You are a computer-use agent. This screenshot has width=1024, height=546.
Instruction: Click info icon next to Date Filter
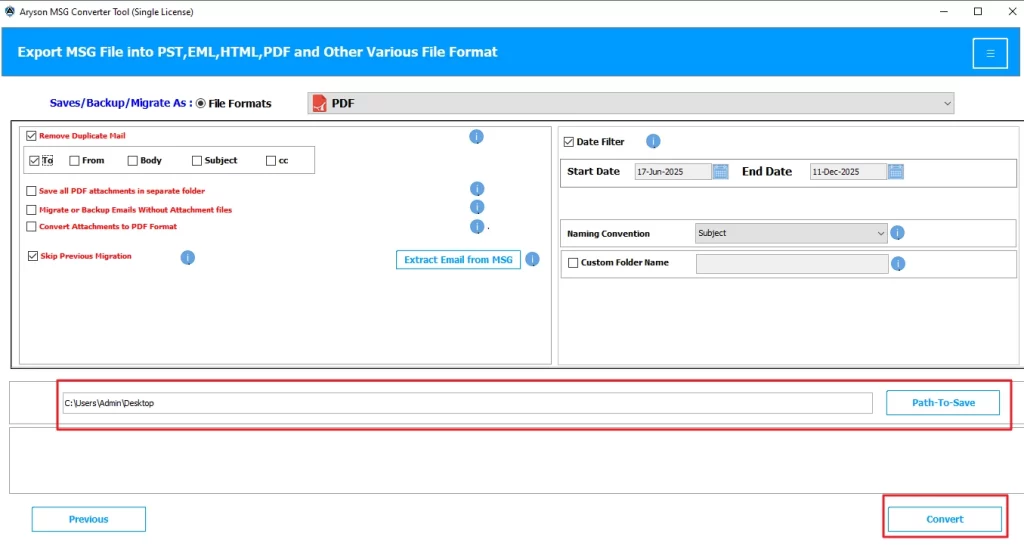click(653, 141)
